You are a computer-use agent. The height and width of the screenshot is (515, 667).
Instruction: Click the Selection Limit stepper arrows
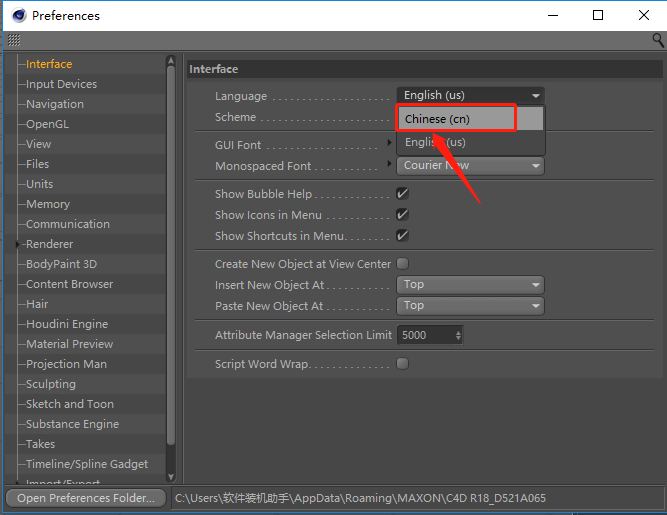(458, 335)
